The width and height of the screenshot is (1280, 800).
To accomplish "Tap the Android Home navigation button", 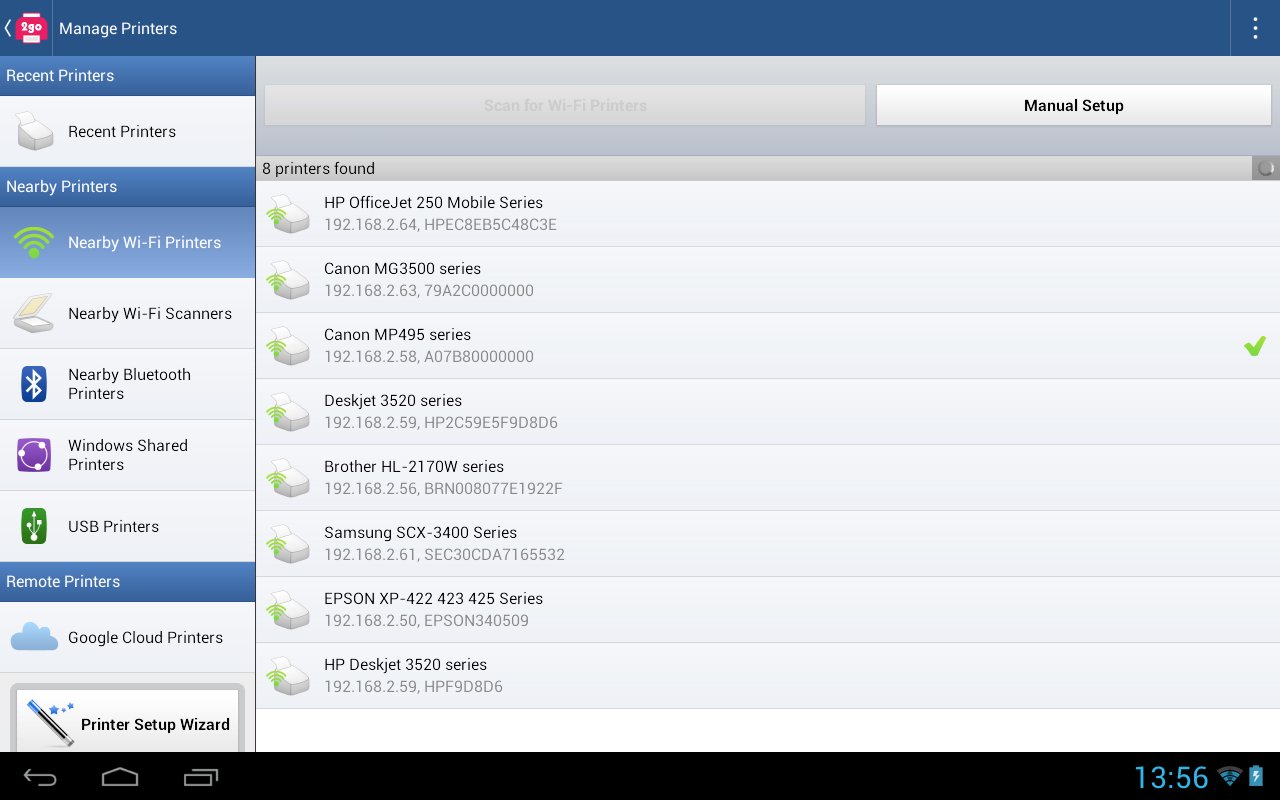I will [120, 777].
